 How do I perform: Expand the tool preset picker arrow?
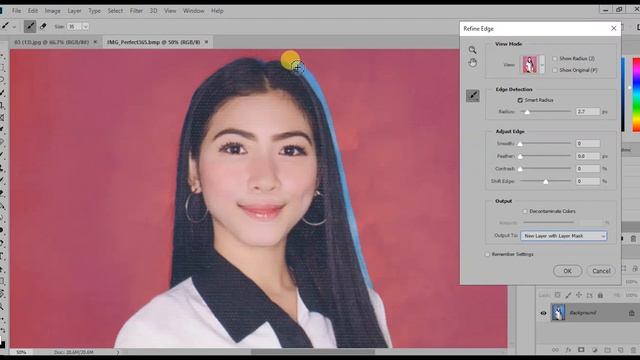click(x=14, y=27)
